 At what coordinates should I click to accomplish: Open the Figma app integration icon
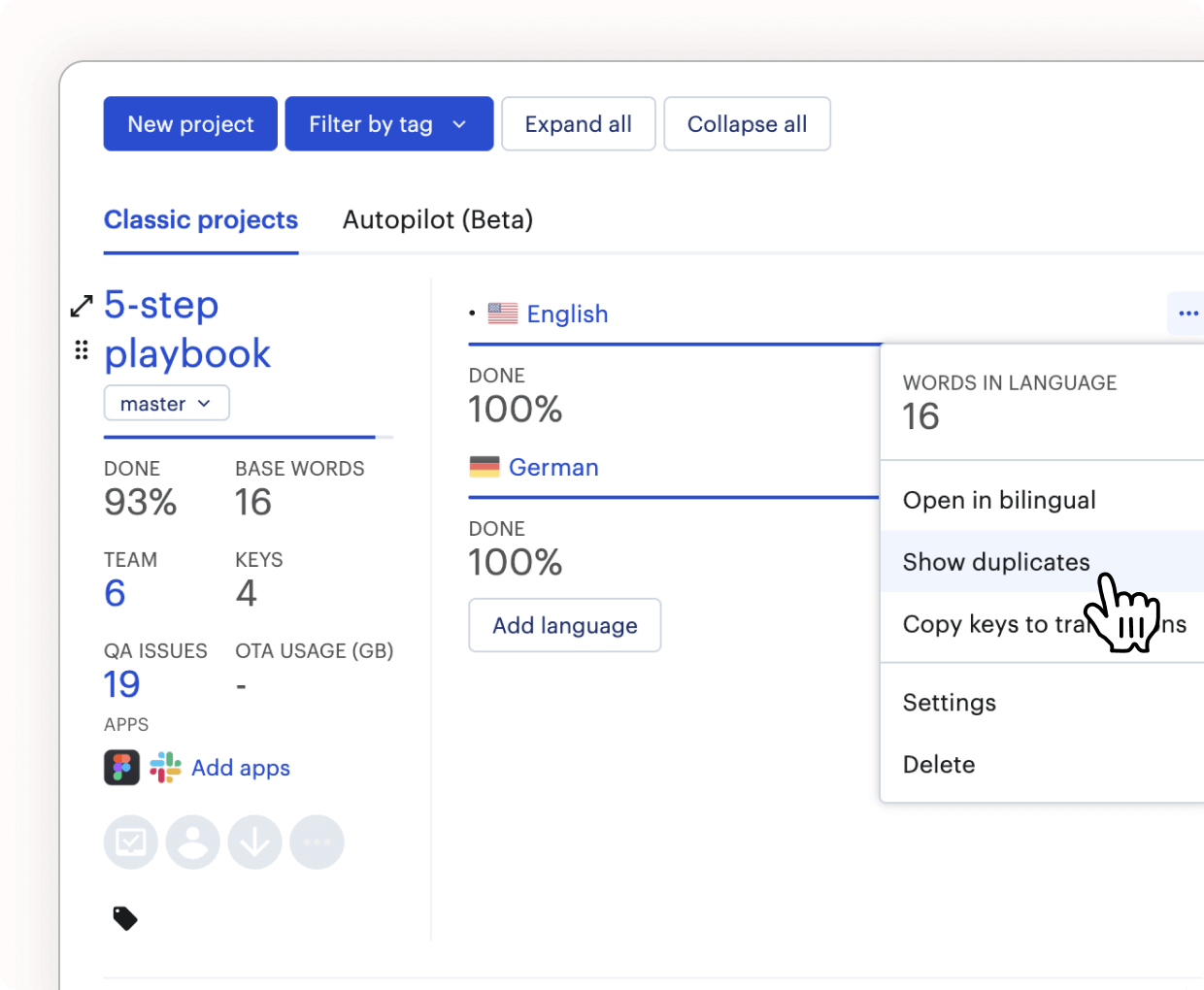coord(122,768)
